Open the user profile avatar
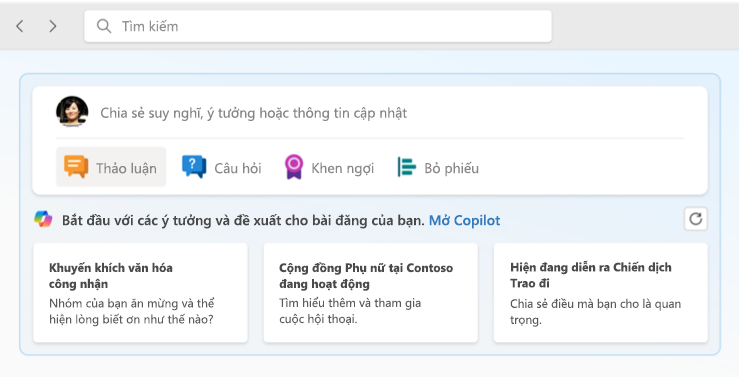This screenshot has width=739, height=377. point(72,112)
